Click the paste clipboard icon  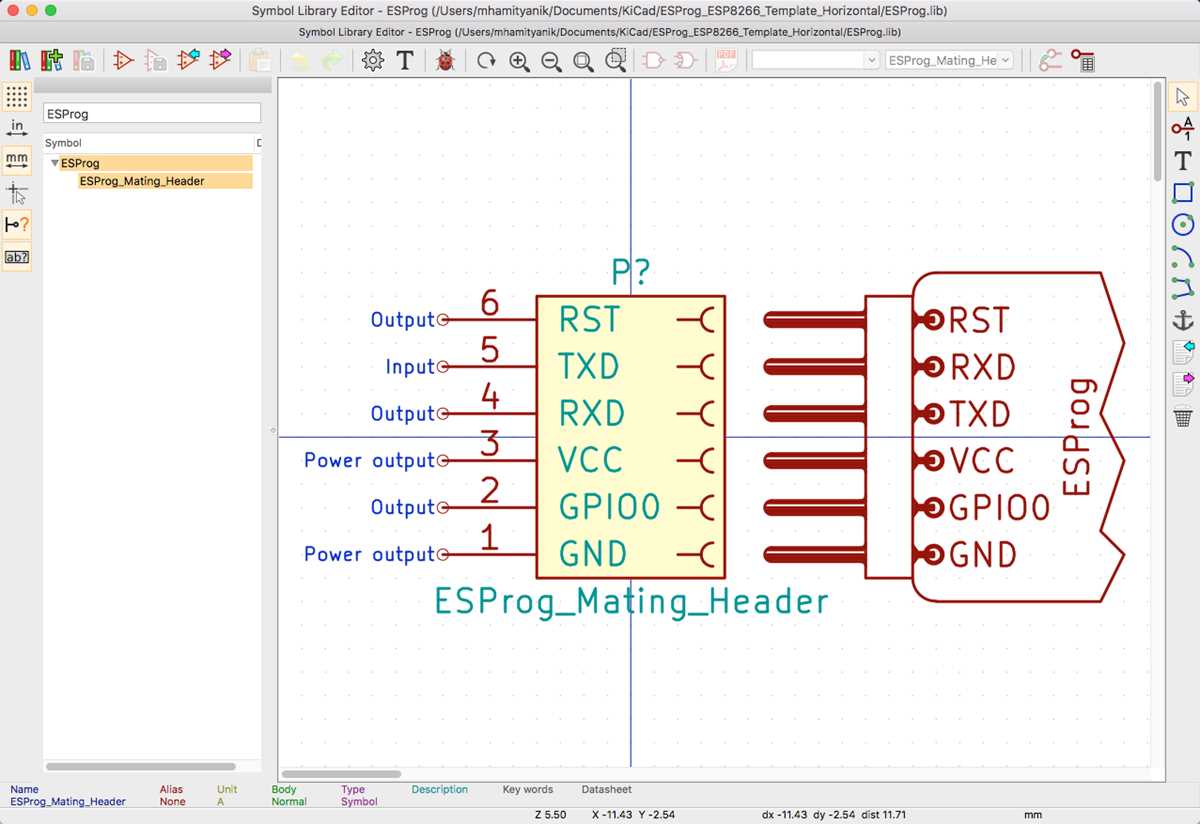[x=259, y=60]
